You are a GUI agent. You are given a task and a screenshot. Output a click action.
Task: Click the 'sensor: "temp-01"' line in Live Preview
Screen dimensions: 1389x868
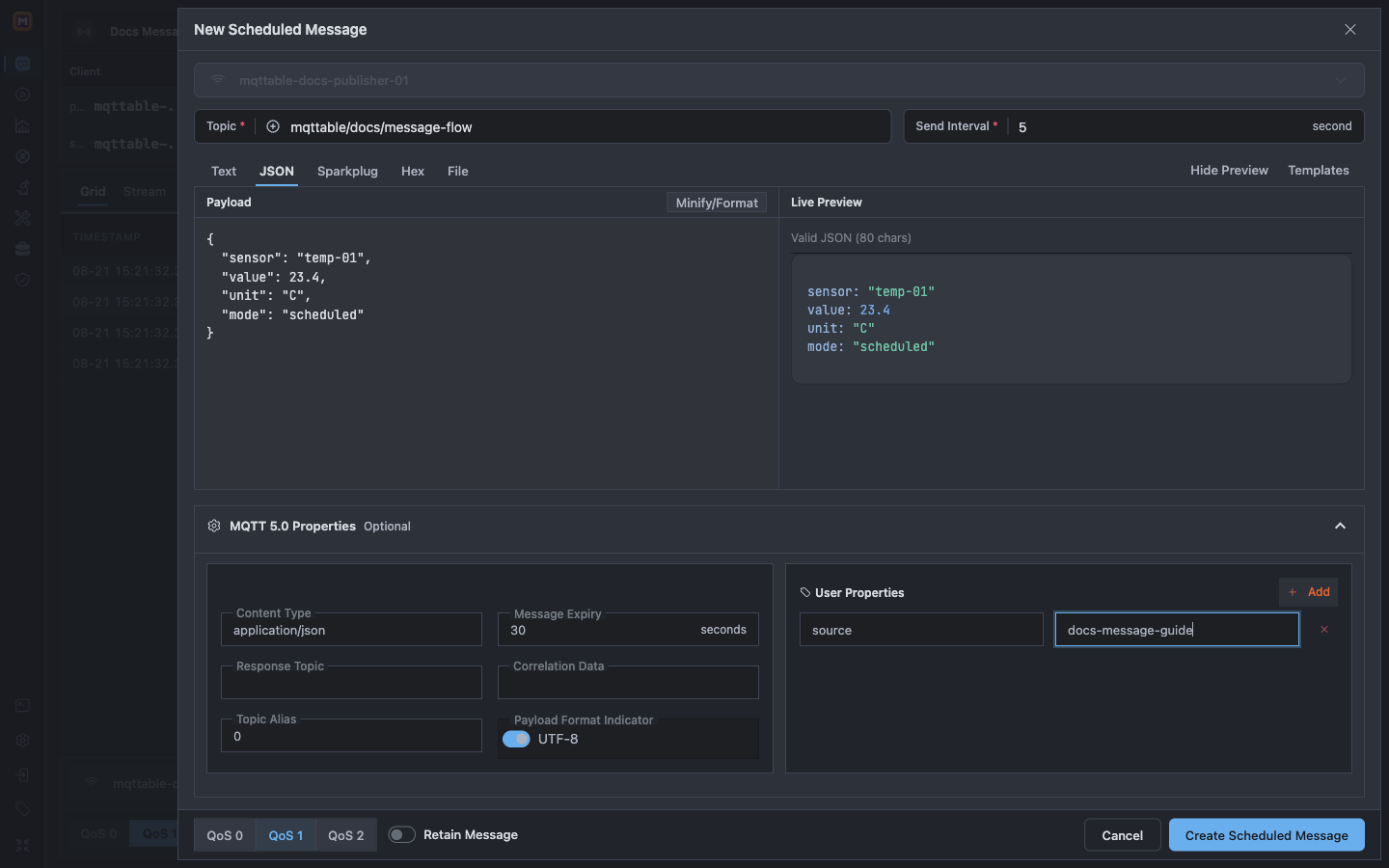[x=871, y=291]
